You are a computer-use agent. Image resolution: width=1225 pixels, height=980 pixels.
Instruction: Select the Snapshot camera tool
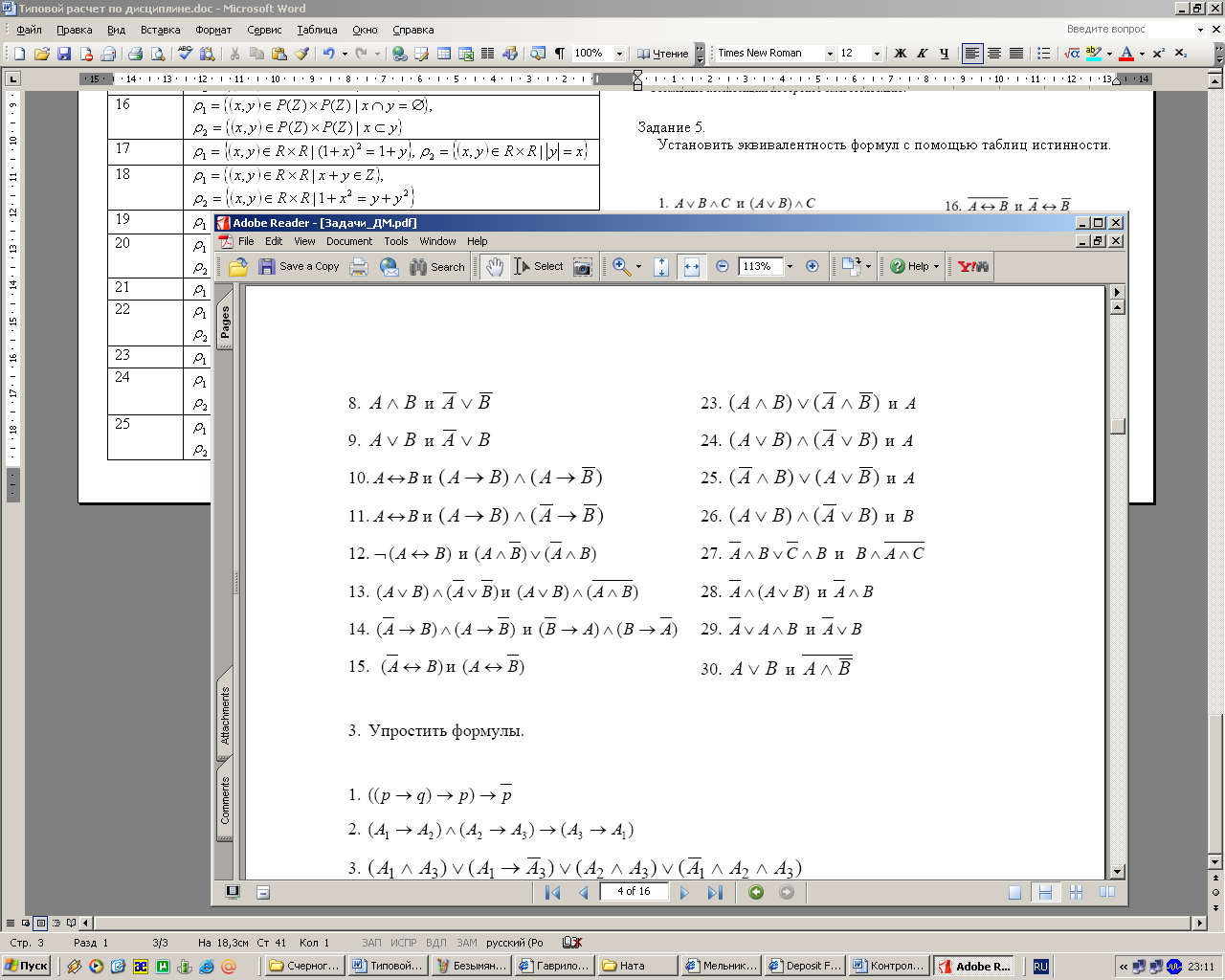click(x=583, y=267)
